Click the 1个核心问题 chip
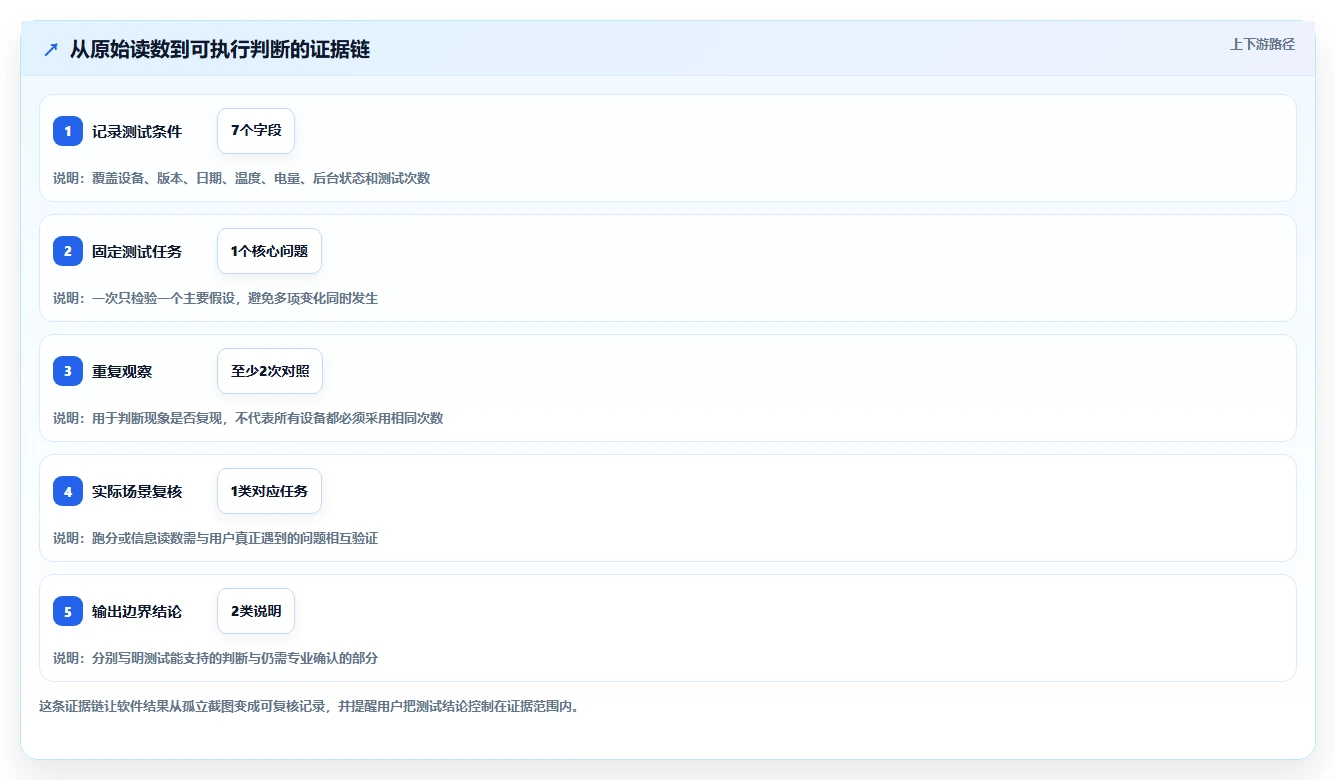 (269, 251)
